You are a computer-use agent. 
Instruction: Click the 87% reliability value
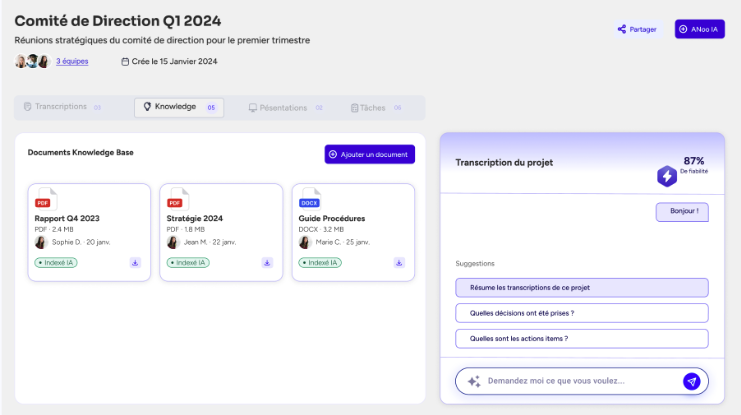[x=694, y=161]
